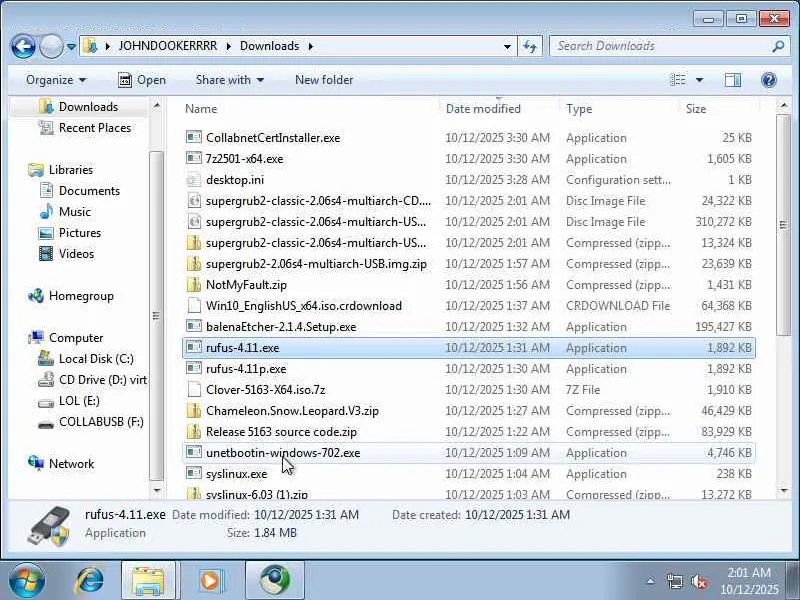800x600 pixels.
Task: Select the NotMyFault.zip file icon
Action: 194,284
